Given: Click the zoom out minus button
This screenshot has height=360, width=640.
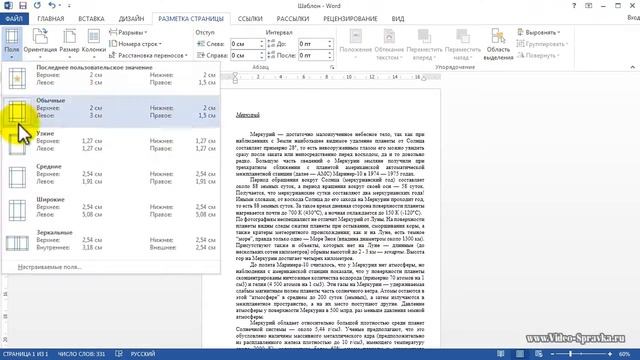Looking at the screenshot, I should point(552,354).
